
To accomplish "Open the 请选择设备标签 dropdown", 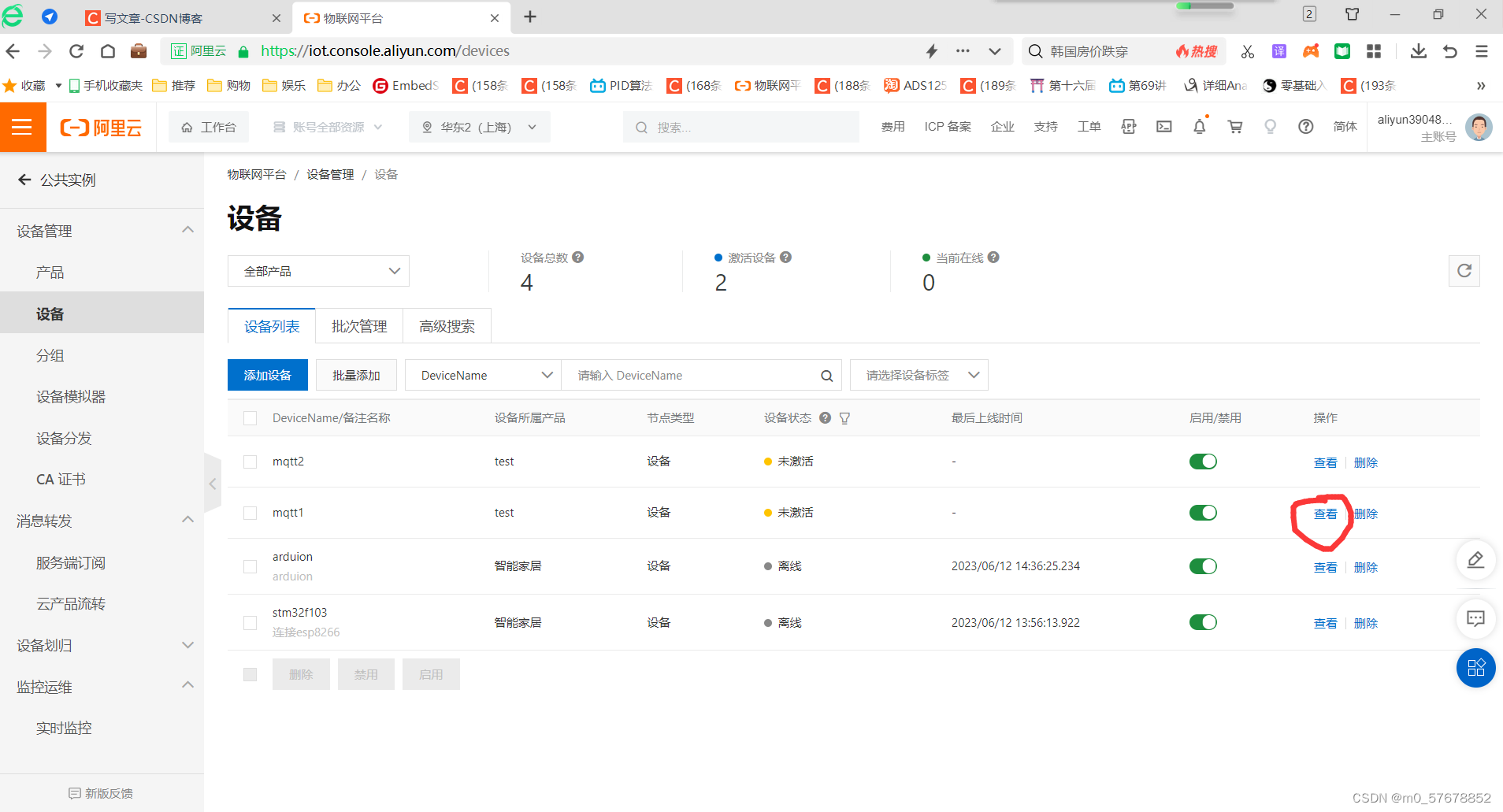I will [918, 376].
